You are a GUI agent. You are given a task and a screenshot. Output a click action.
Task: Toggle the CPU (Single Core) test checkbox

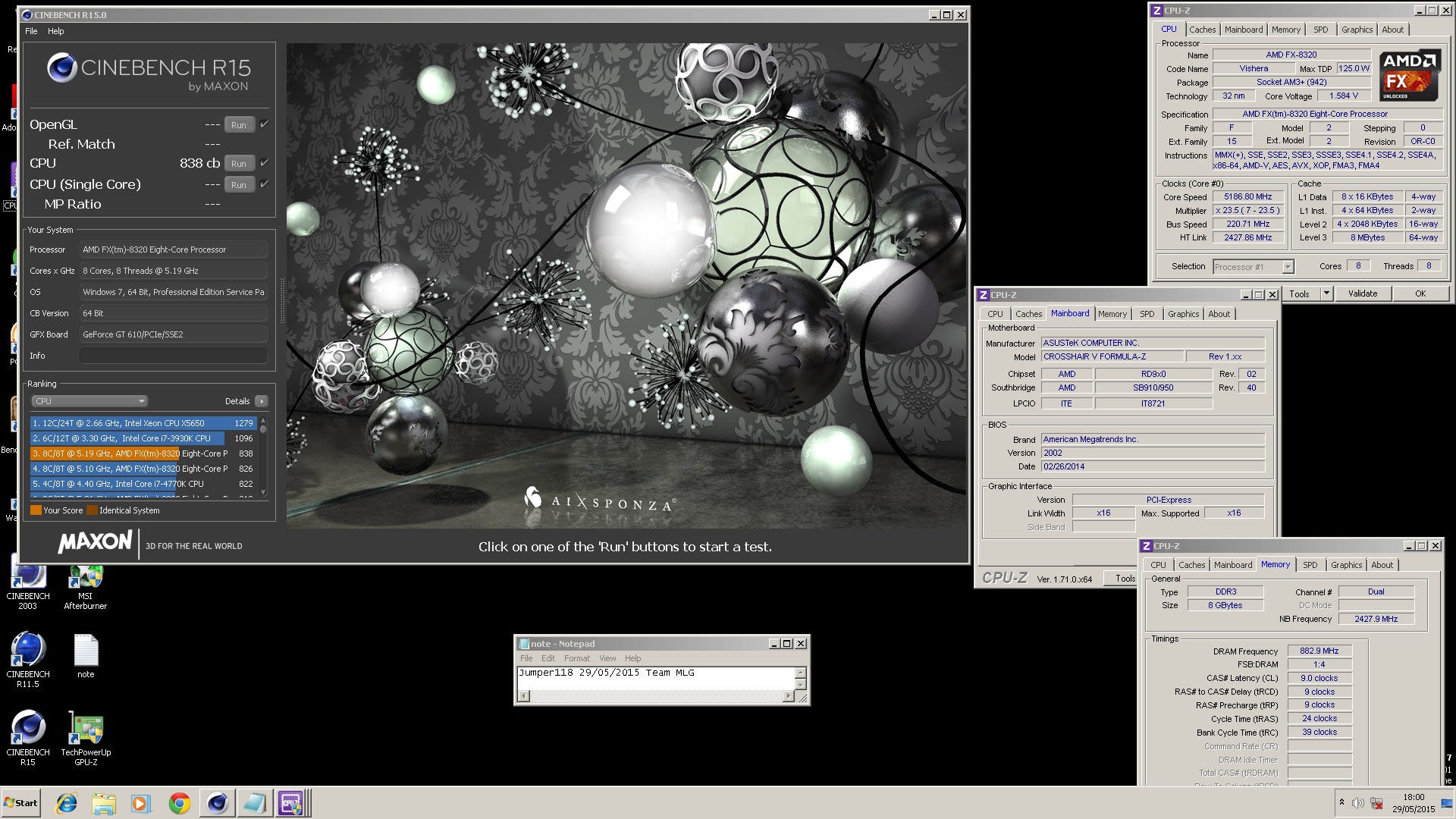pos(265,184)
